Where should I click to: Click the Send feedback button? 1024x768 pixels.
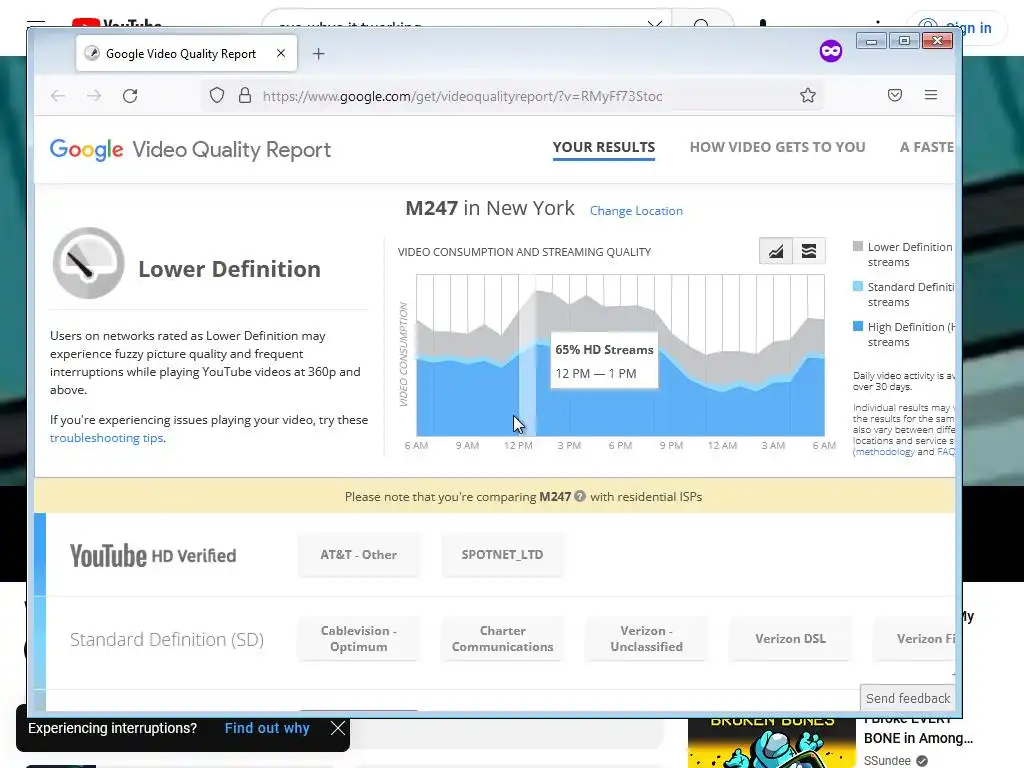(x=908, y=698)
